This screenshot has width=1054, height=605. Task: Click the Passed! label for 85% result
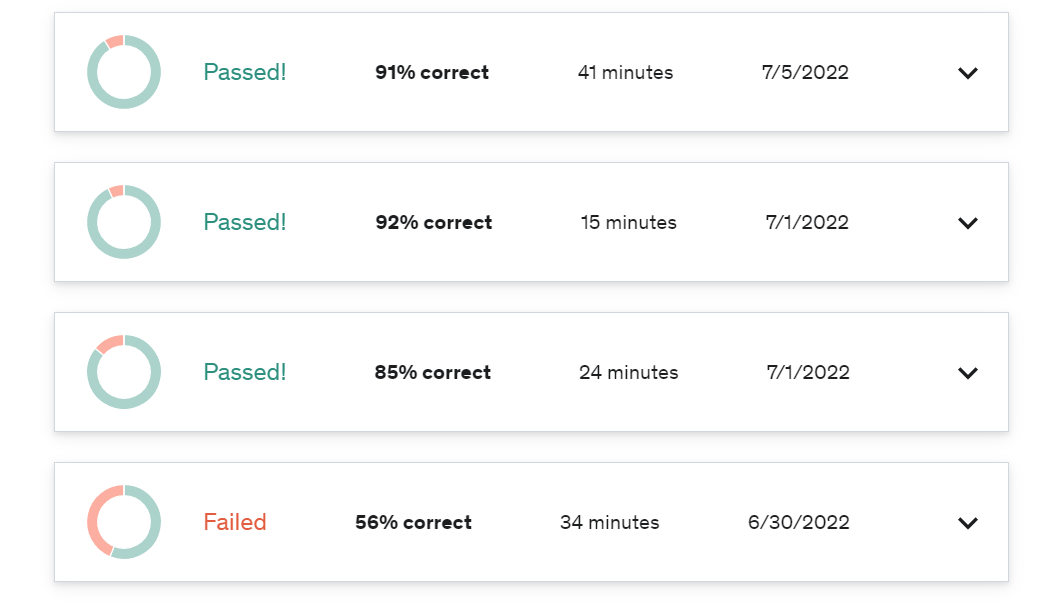pos(245,372)
